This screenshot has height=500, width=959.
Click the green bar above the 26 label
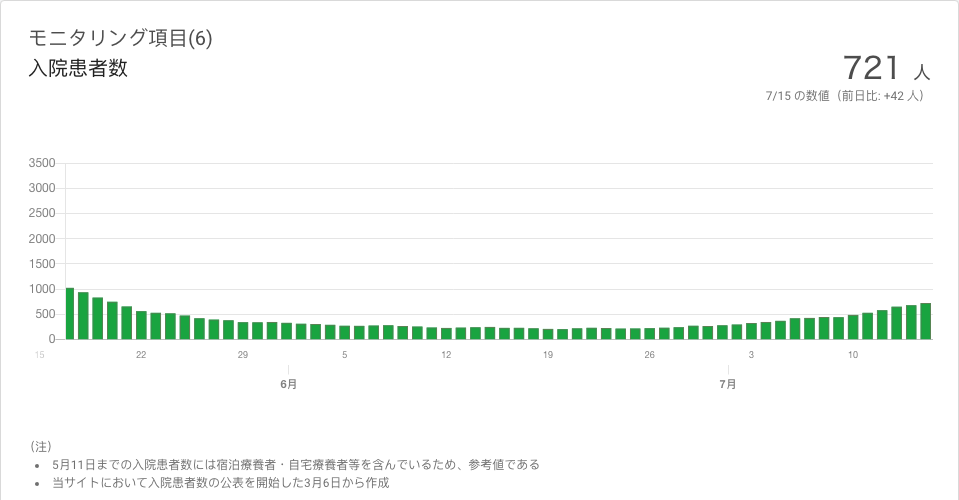[650, 334]
